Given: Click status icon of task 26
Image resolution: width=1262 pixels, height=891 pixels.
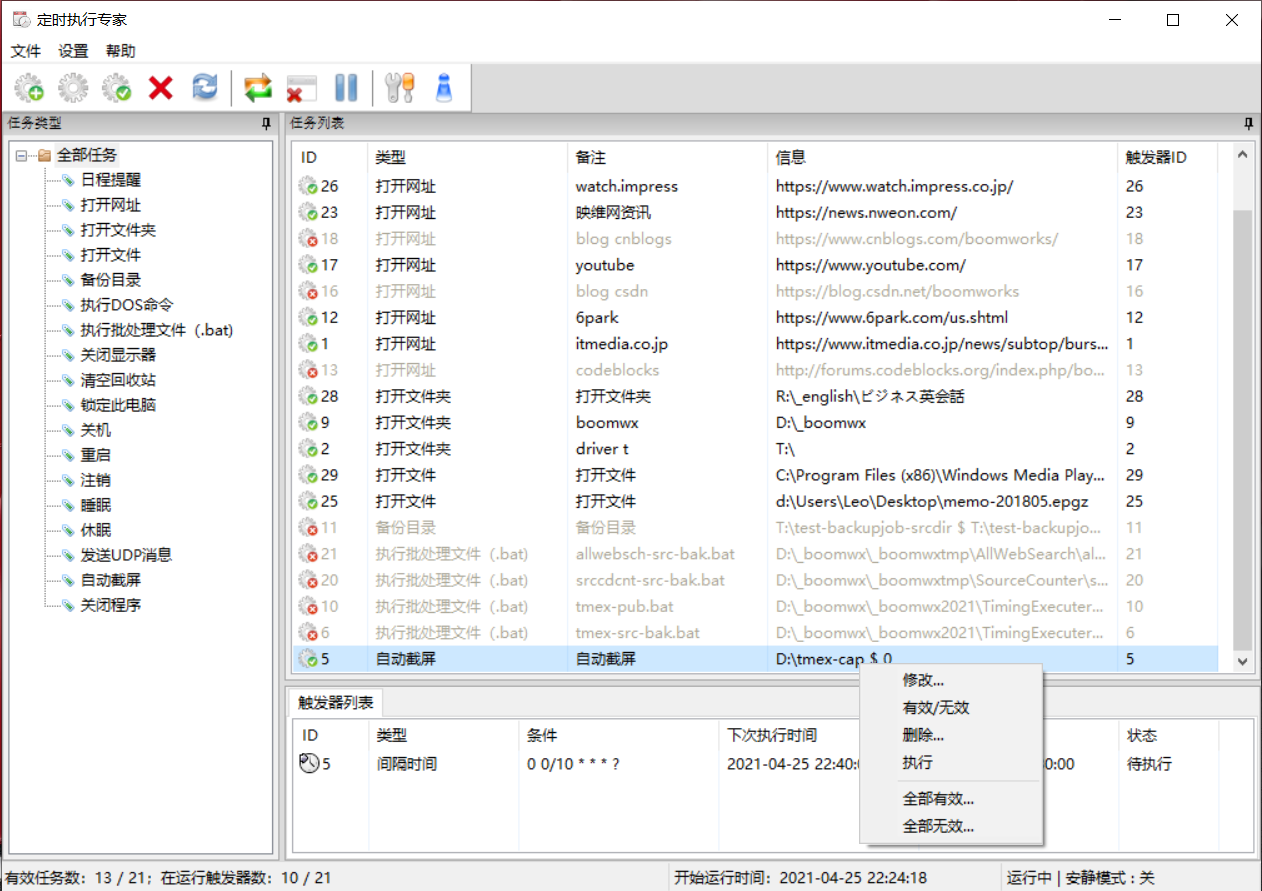Looking at the screenshot, I should (308, 186).
